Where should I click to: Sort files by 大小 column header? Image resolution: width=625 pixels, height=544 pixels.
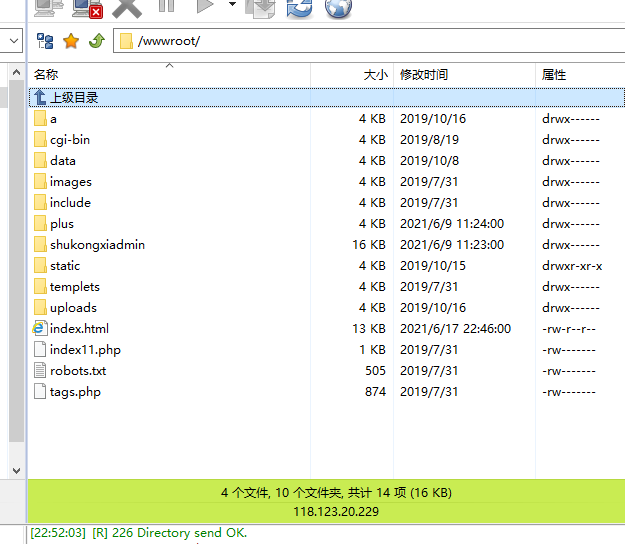point(375,75)
